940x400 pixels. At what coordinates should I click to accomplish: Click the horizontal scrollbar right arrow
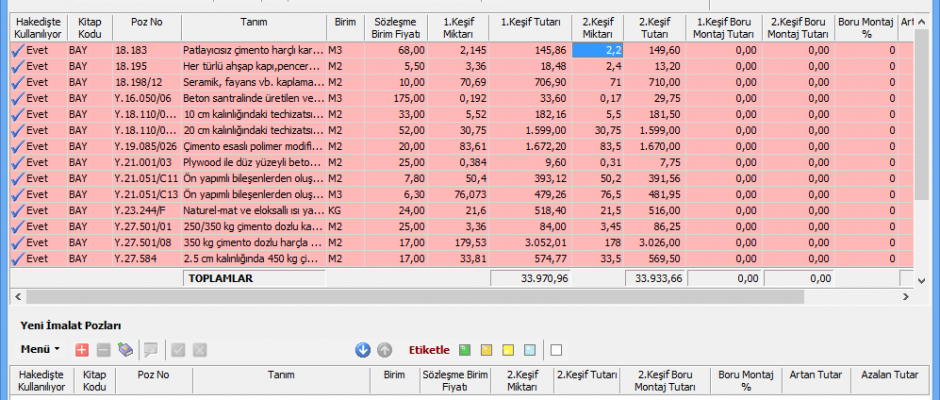pyautogui.click(x=907, y=297)
